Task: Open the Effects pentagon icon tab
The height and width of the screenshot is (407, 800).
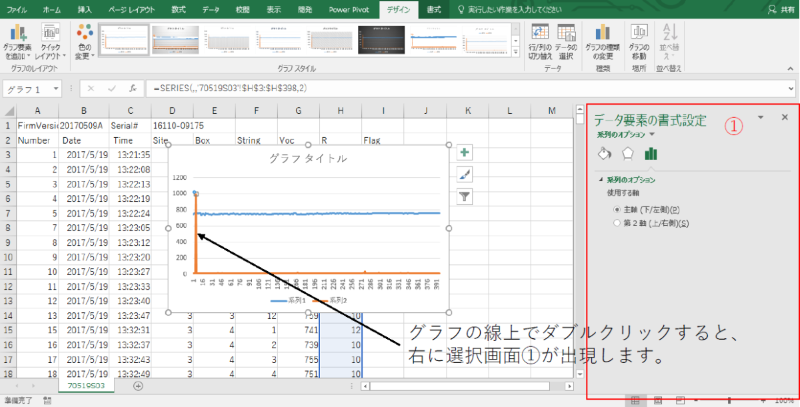Action: pyautogui.click(x=628, y=153)
